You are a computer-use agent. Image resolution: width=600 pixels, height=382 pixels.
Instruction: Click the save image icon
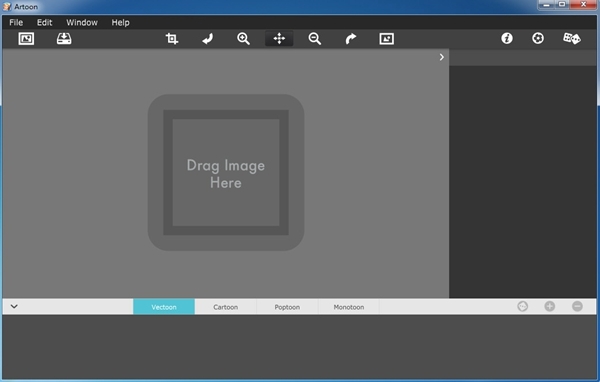64,39
